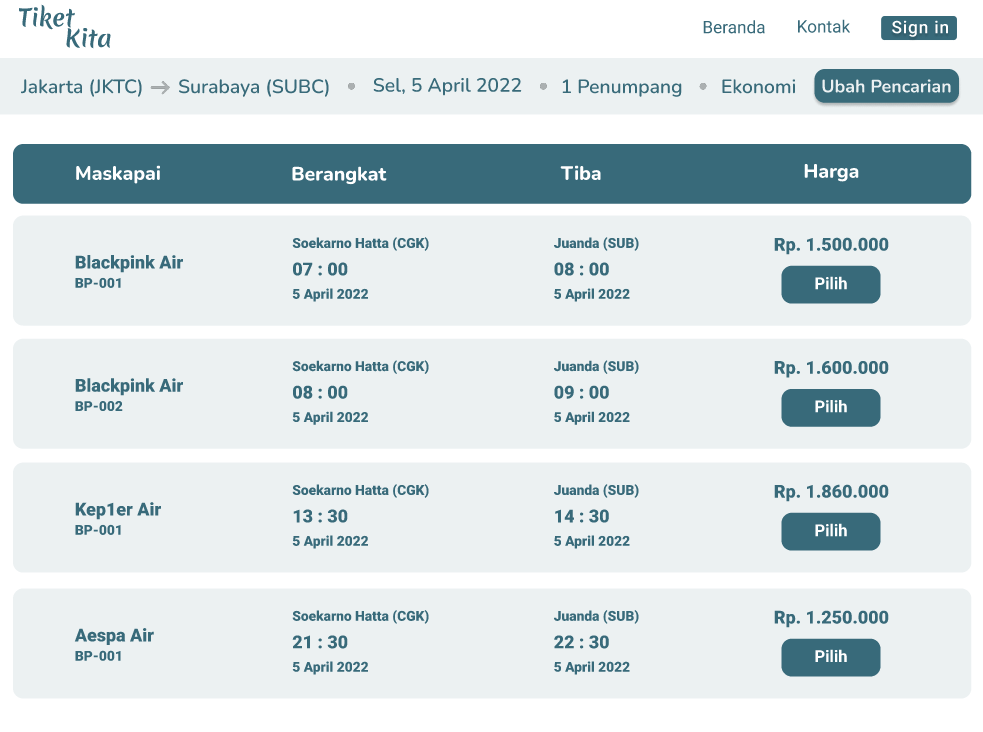Image resolution: width=983 pixels, height=732 pixels.
Task: Click the Rp. 1.500.000 price
Action: (831, 244)
